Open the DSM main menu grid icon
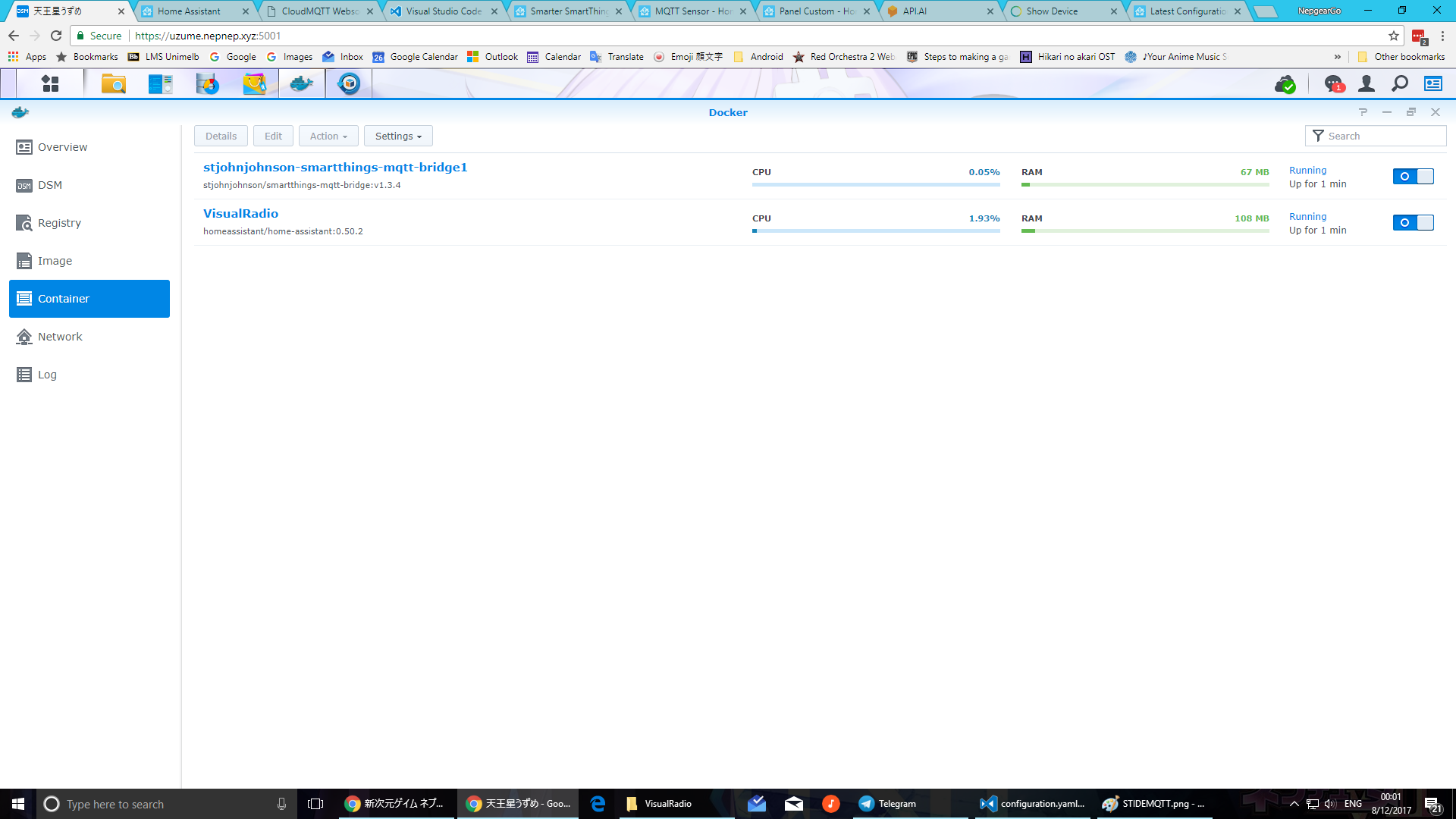Screen dimensions: 1456x819 [x=50, y=84]
